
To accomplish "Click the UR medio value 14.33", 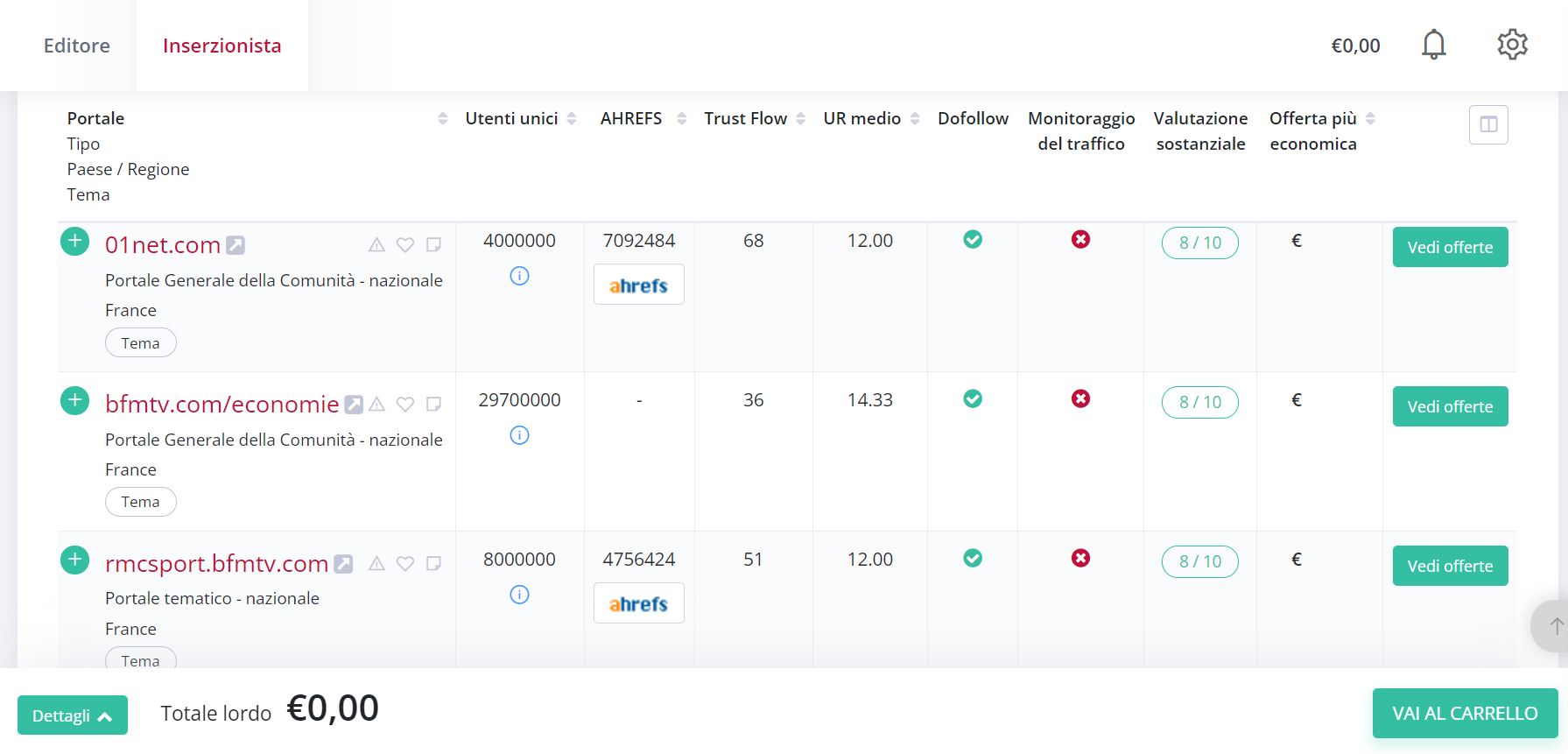I will 870,400.
